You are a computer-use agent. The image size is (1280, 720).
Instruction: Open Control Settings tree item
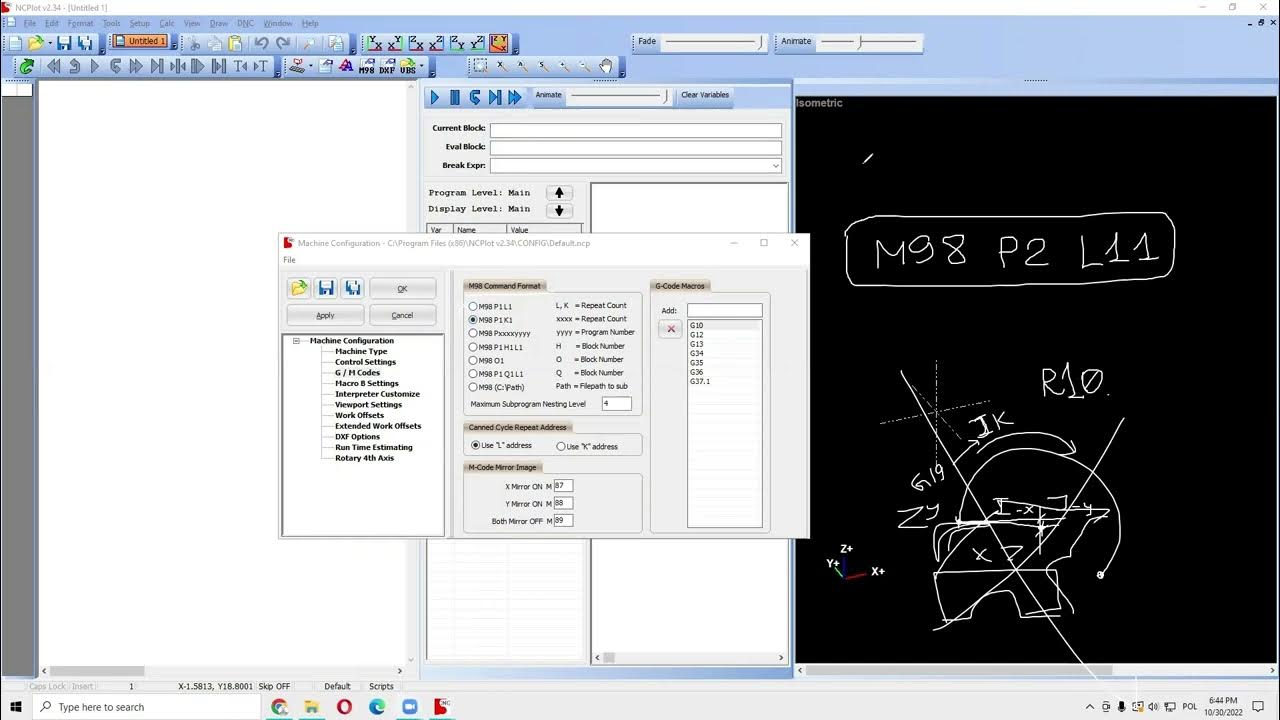point(365,362)
